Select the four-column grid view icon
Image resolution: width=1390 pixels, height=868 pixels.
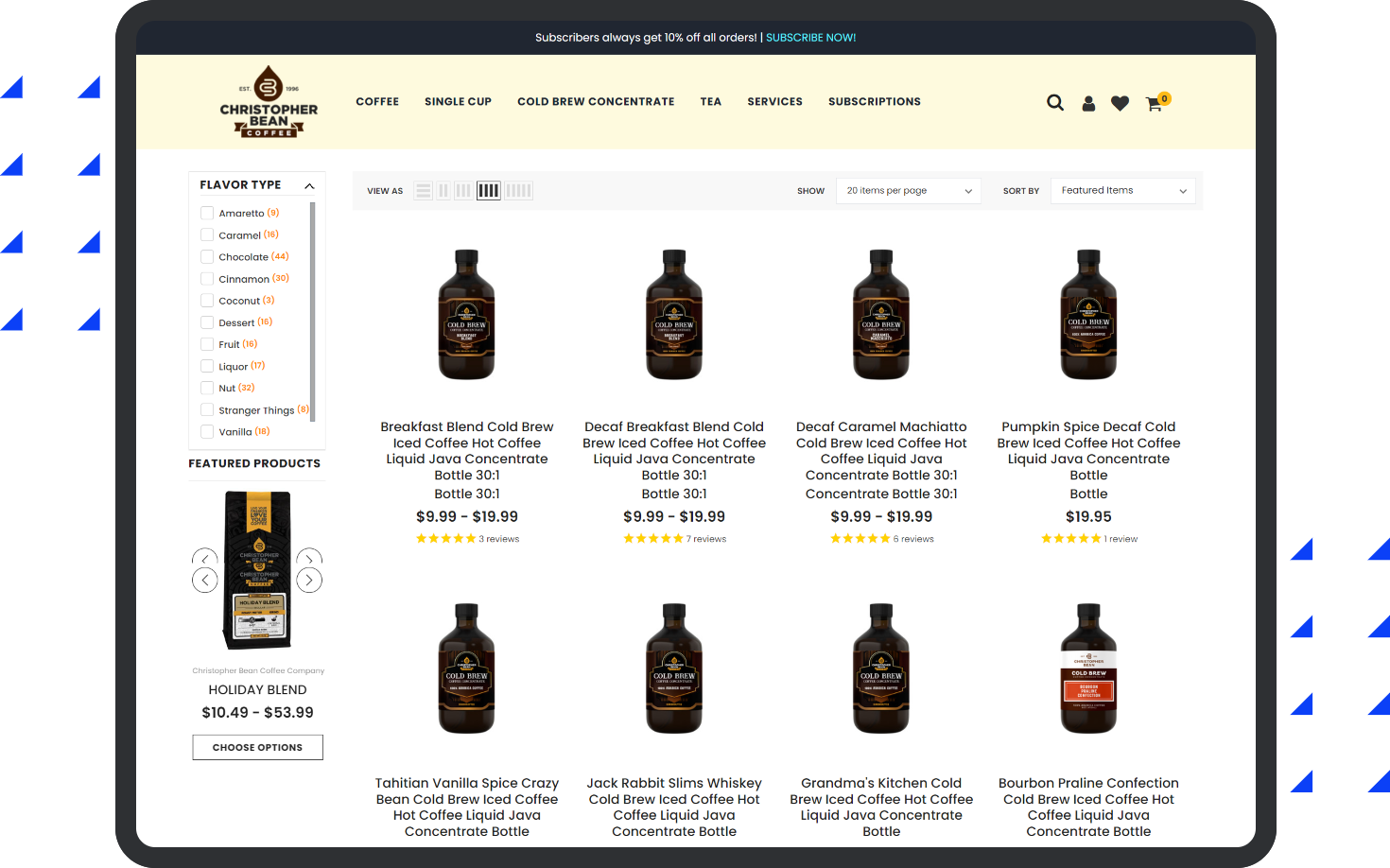click(489, 191)
